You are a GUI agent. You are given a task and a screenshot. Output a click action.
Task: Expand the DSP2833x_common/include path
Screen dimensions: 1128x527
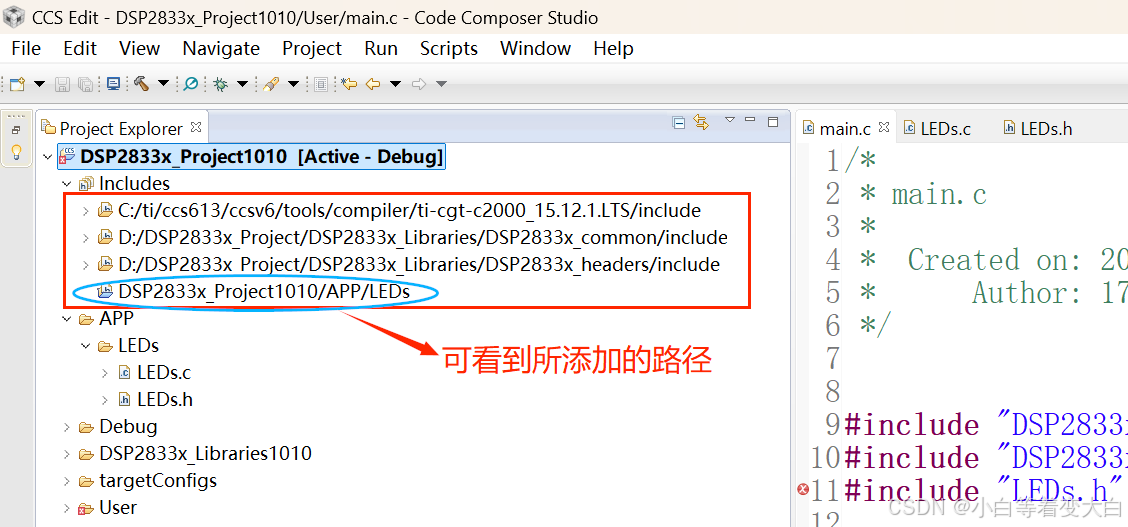tap(86, 237)
